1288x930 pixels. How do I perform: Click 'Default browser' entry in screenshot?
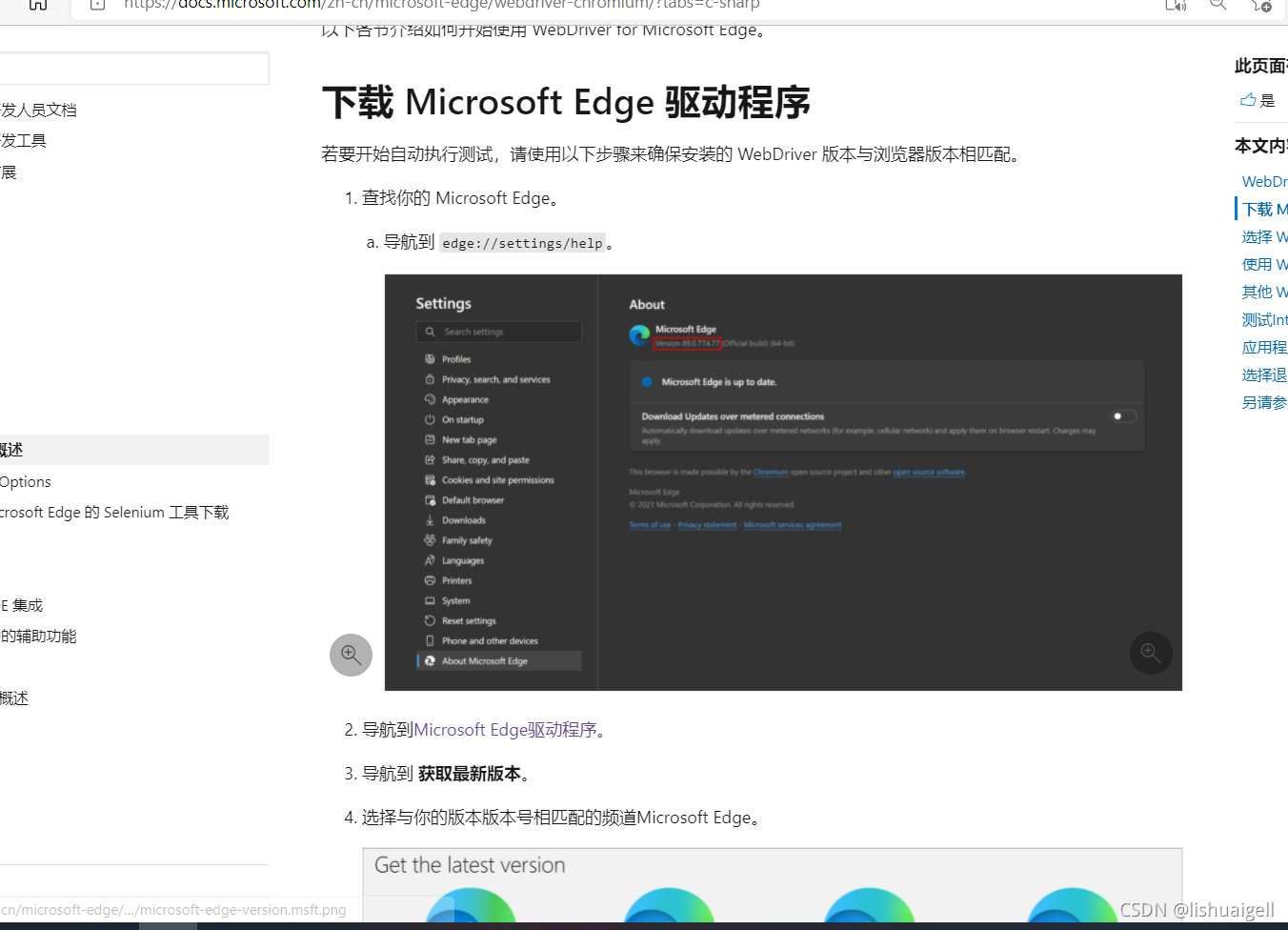pos(473,499)
